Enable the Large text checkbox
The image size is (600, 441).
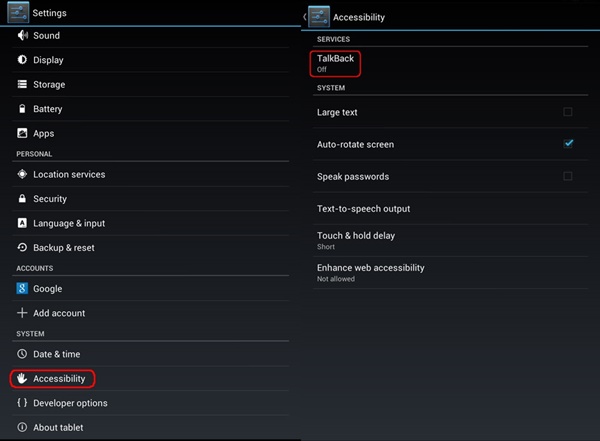(x=568, y=112)
